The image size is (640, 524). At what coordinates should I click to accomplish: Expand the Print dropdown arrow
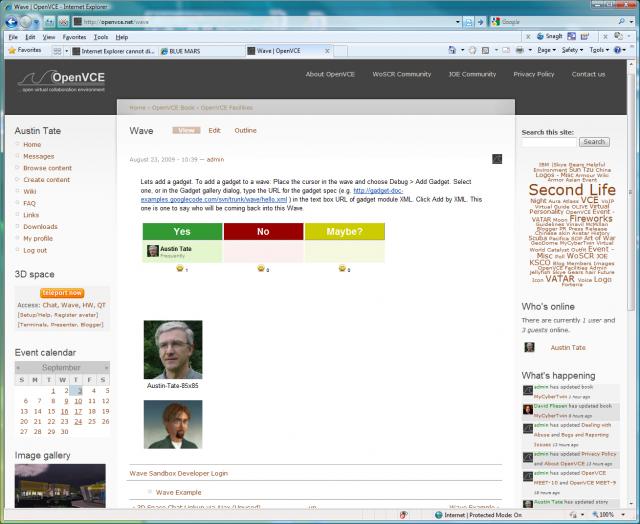click(x=530, y=50)
